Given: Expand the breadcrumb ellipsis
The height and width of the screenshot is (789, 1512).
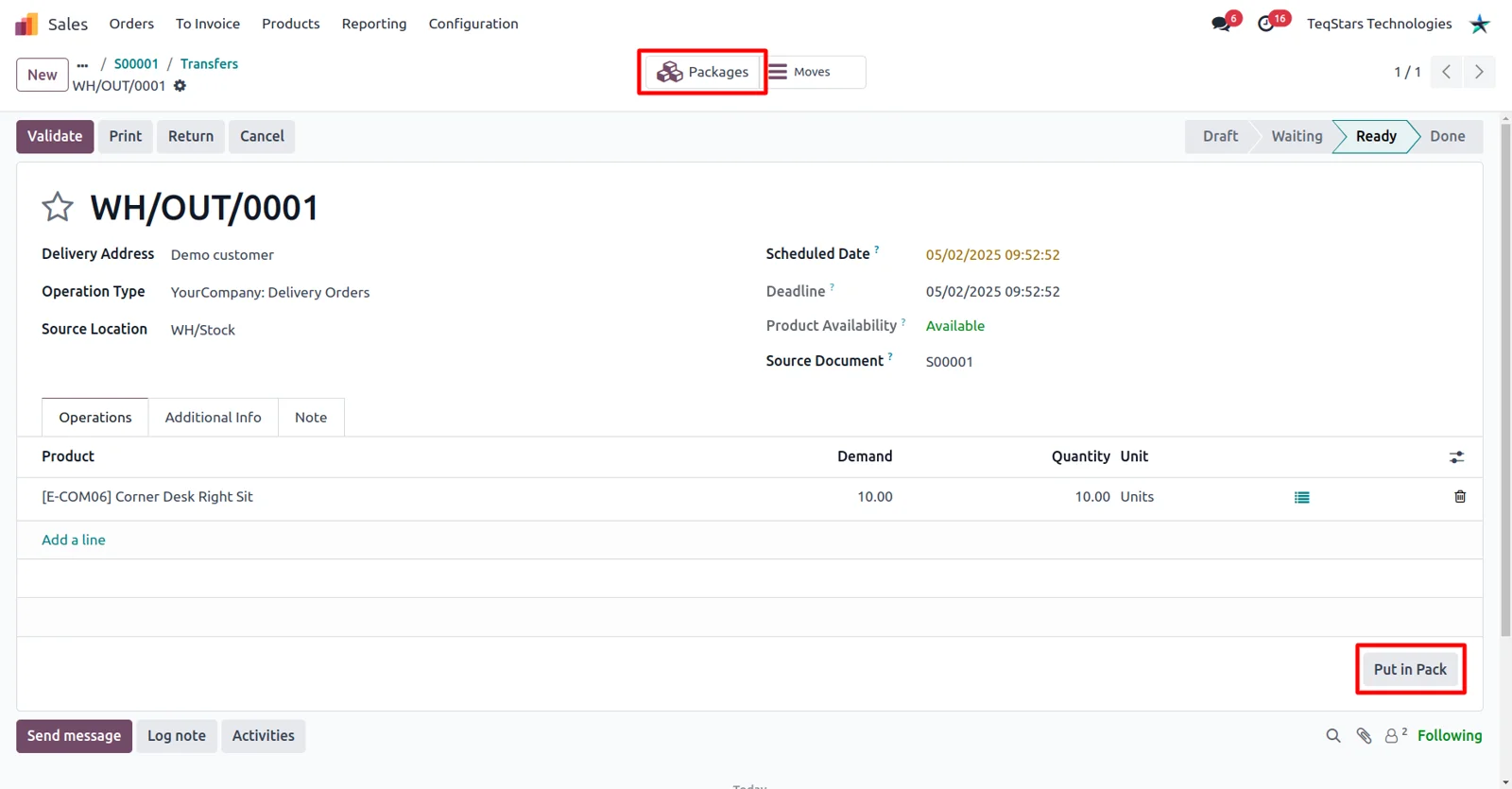Looking at the screenshot, I should [82, 65].
